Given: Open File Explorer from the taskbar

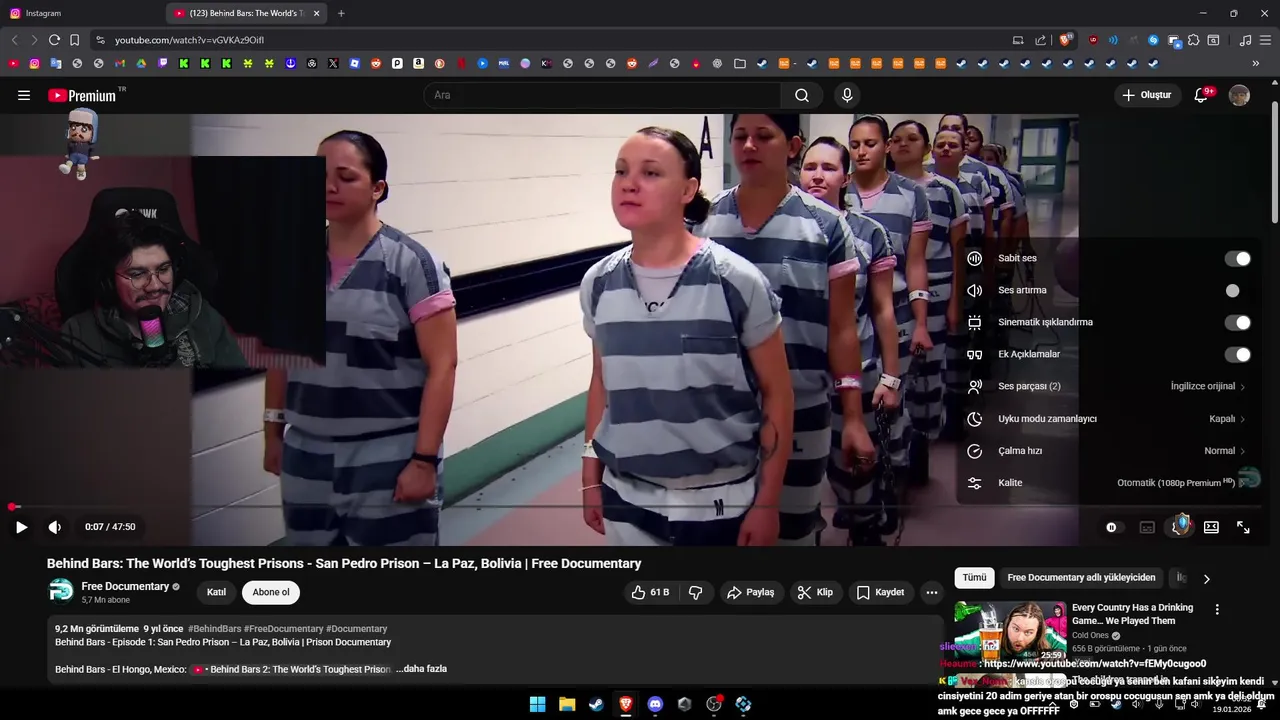Looking at the screenshot, I should (x=567, y=704).
